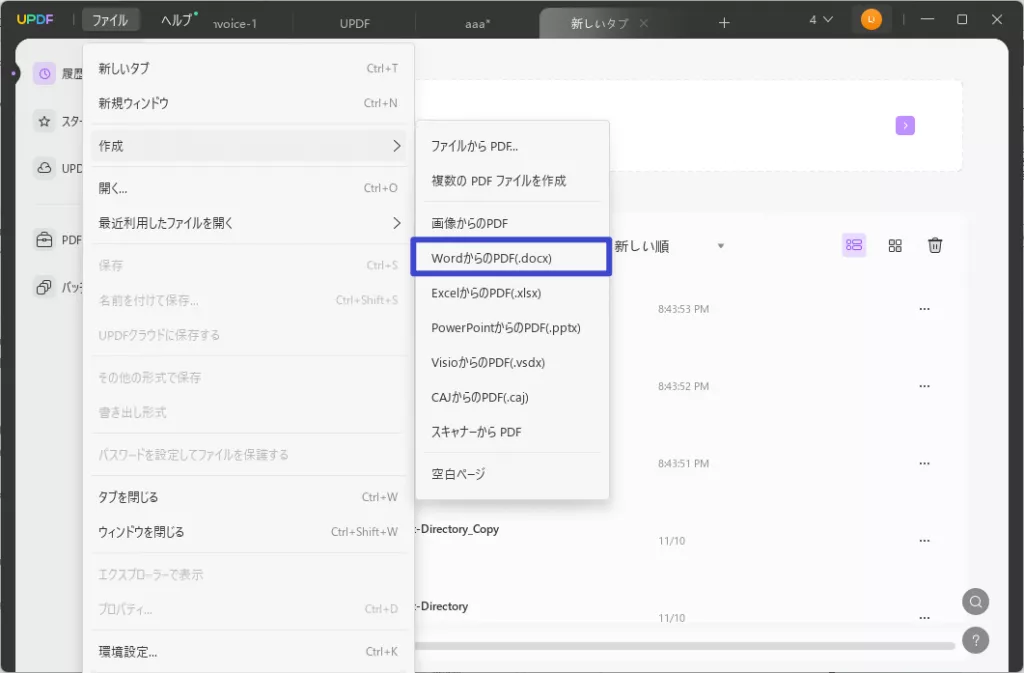Open the batch processing icon in sidebar
The image size is (1024, 673).
[x=44, y=287]
